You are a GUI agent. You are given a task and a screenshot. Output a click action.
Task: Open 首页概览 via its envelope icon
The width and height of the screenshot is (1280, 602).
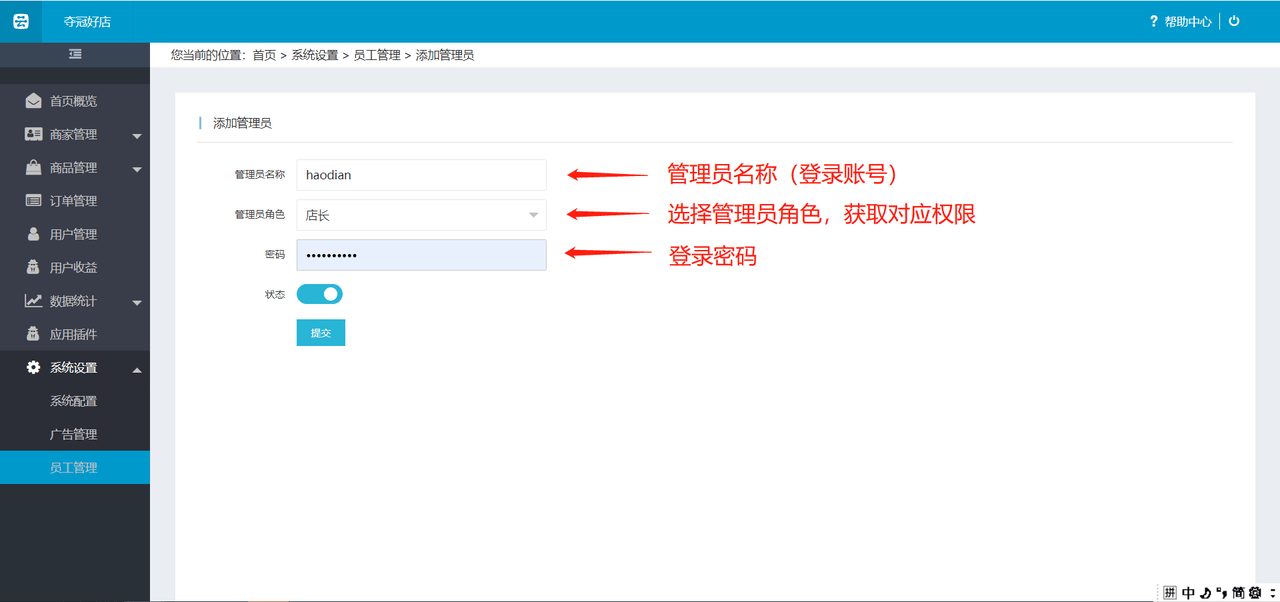pyautogui.click(x=34, y=101)
